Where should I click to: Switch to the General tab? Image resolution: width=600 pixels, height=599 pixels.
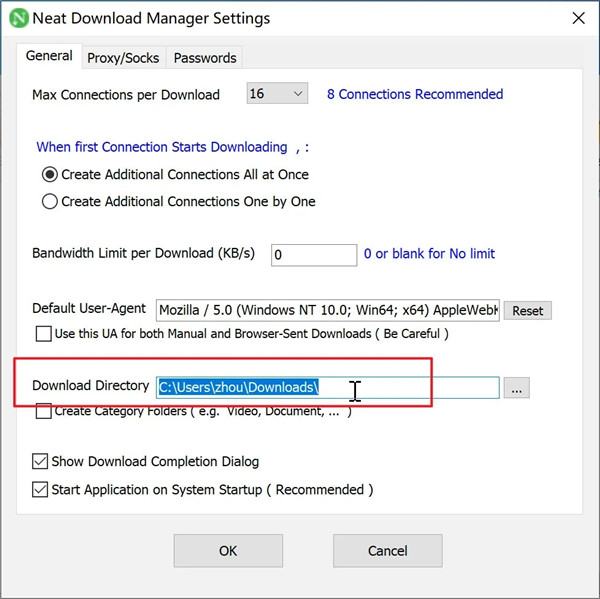(x=49, y=56)
